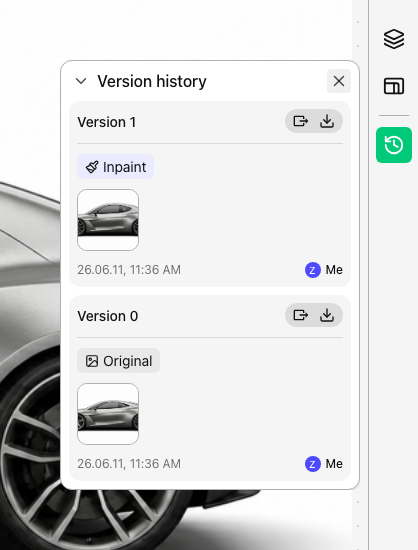Restore Version 0 using its export icon
Screen dimensions: 418x550
(301, 315)
